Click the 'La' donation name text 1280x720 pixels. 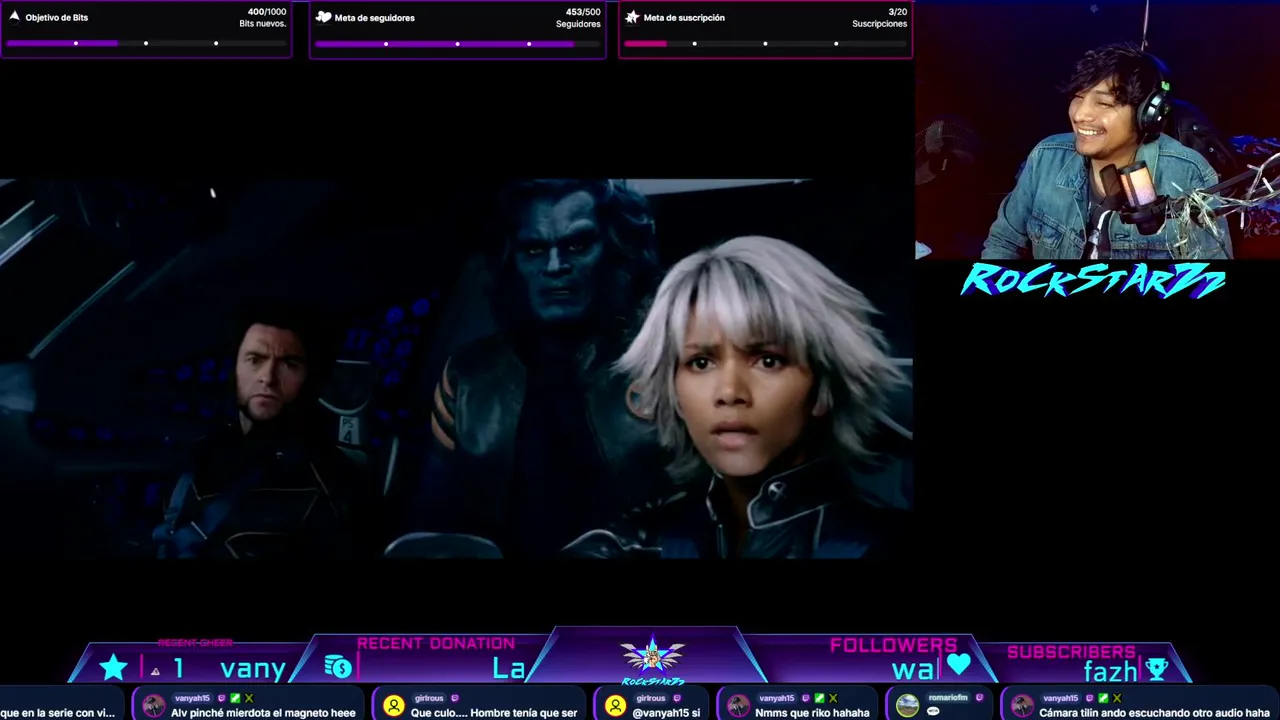point(509,668)
